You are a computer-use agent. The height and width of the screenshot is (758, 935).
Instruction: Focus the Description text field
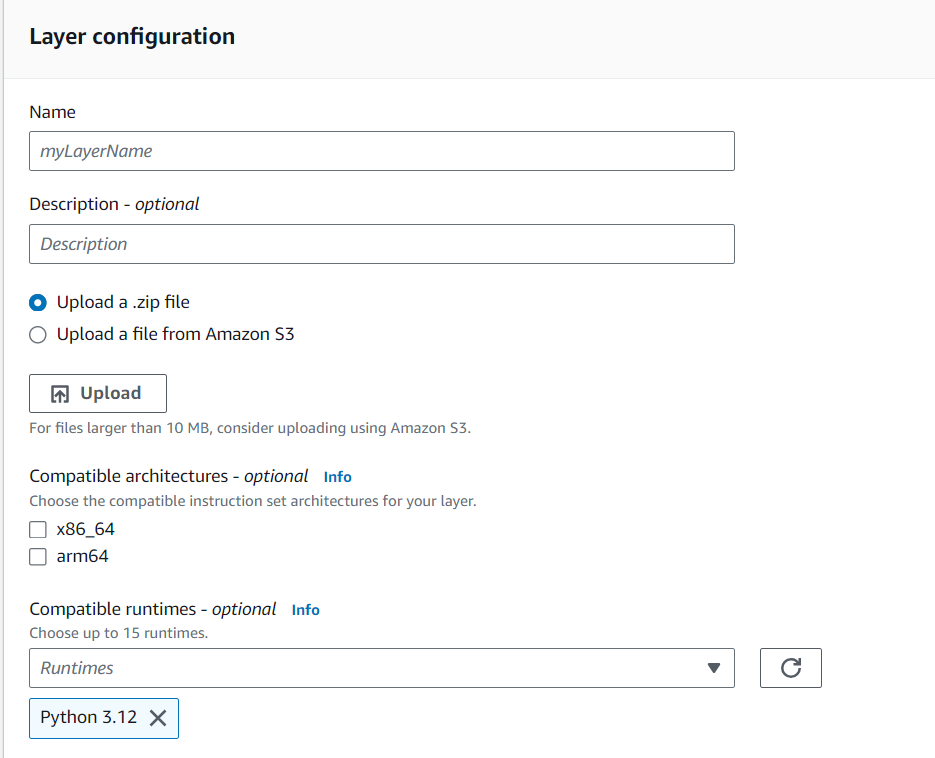point(381,244)
